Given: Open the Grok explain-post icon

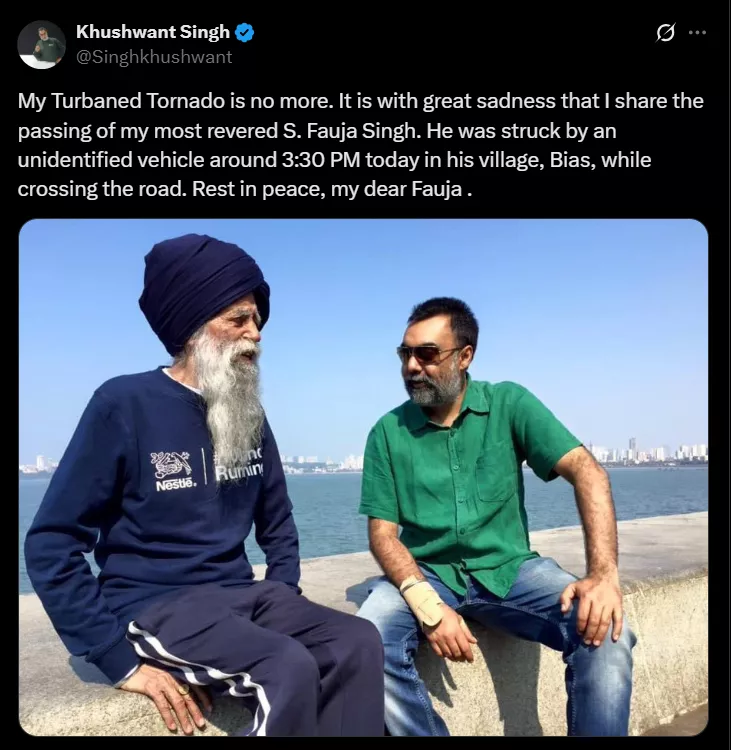Looking at the screenshot, I should (x=665, y=33).
